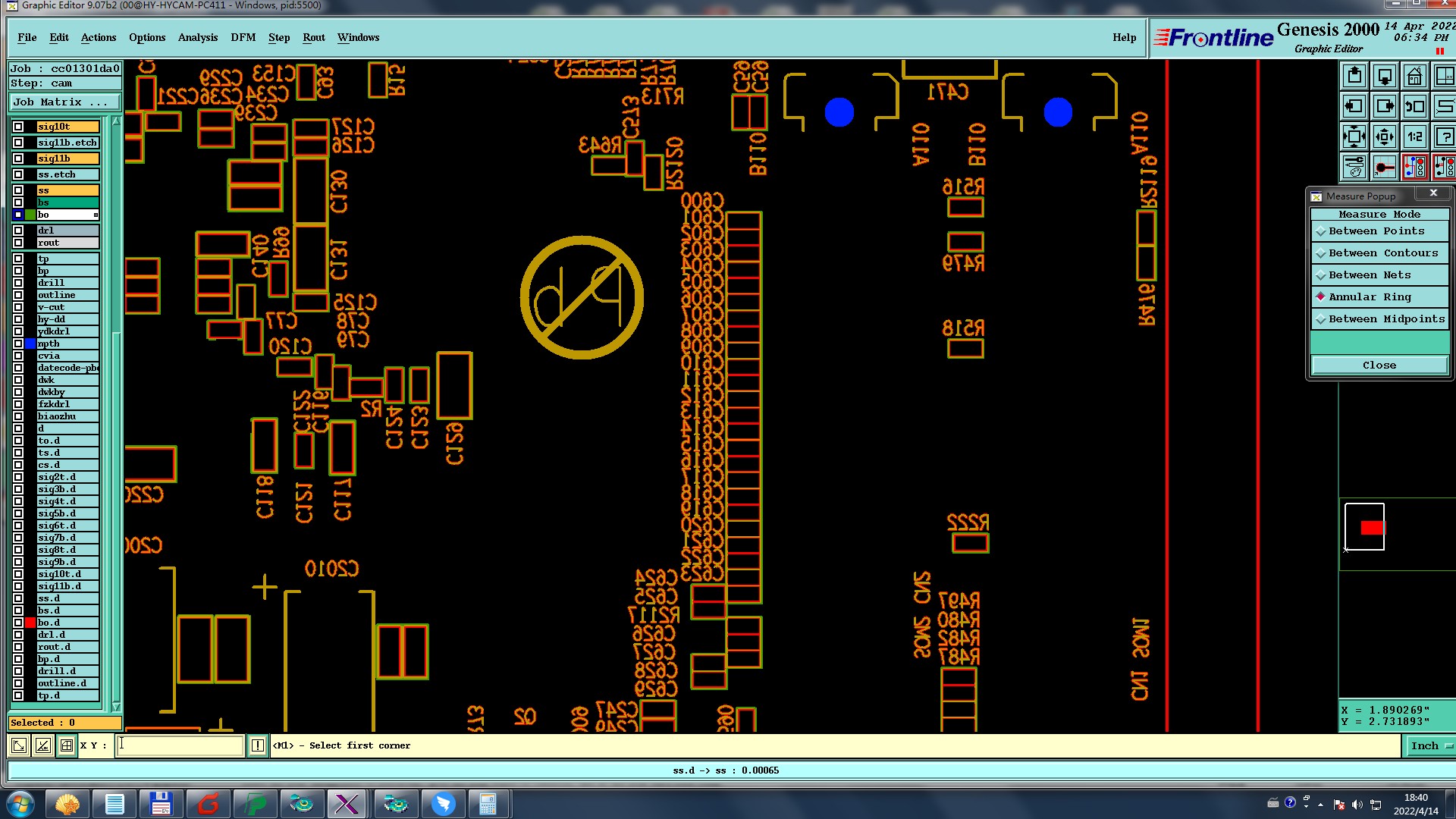Viewport: 1456px width, 819px height.
Task: Open the Inch units dropdown
Action: [1429, 745]
